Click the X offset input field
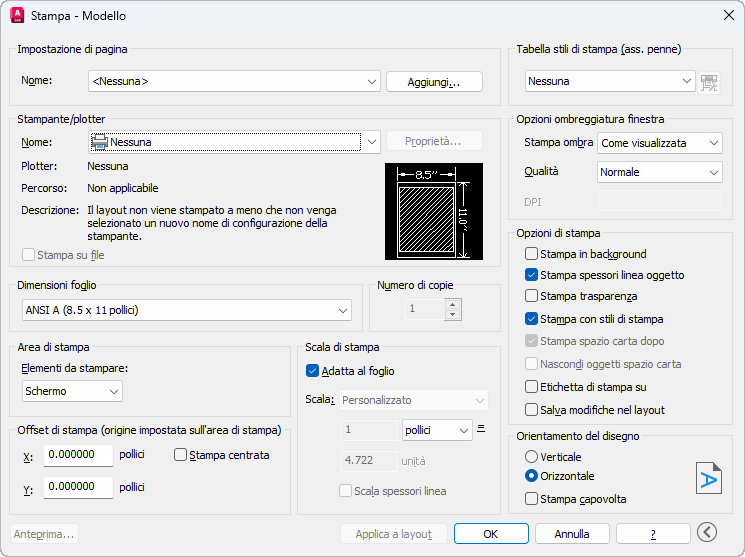Screen dimensions: 745x557 [78, 455]
